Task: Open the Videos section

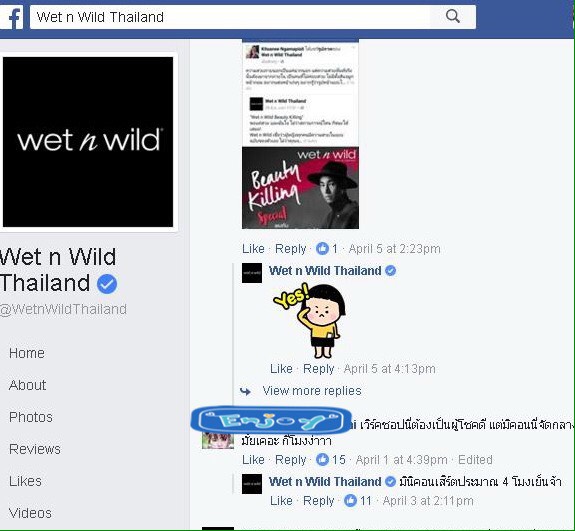Action: click(30, 513)
